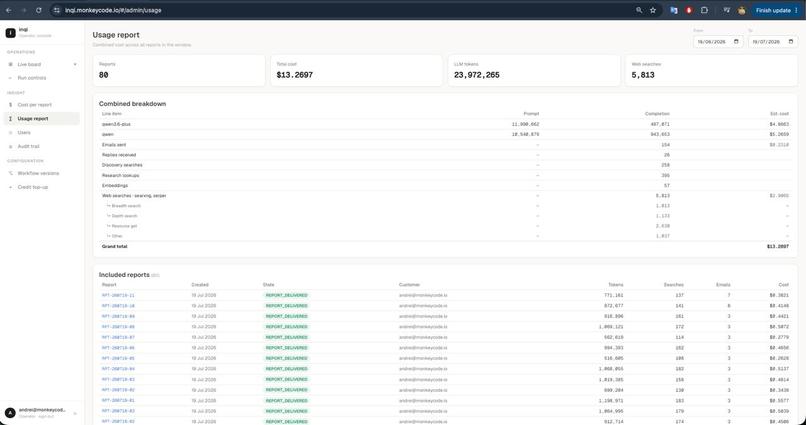806x425 pixels.
Task: Click the Discovery searches line item
Action: 122,165
